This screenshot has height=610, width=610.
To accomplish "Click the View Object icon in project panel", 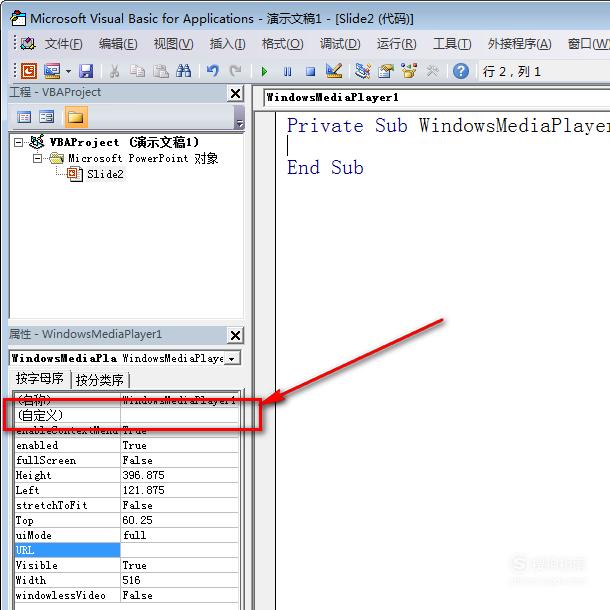I will (x=47, y=117).
